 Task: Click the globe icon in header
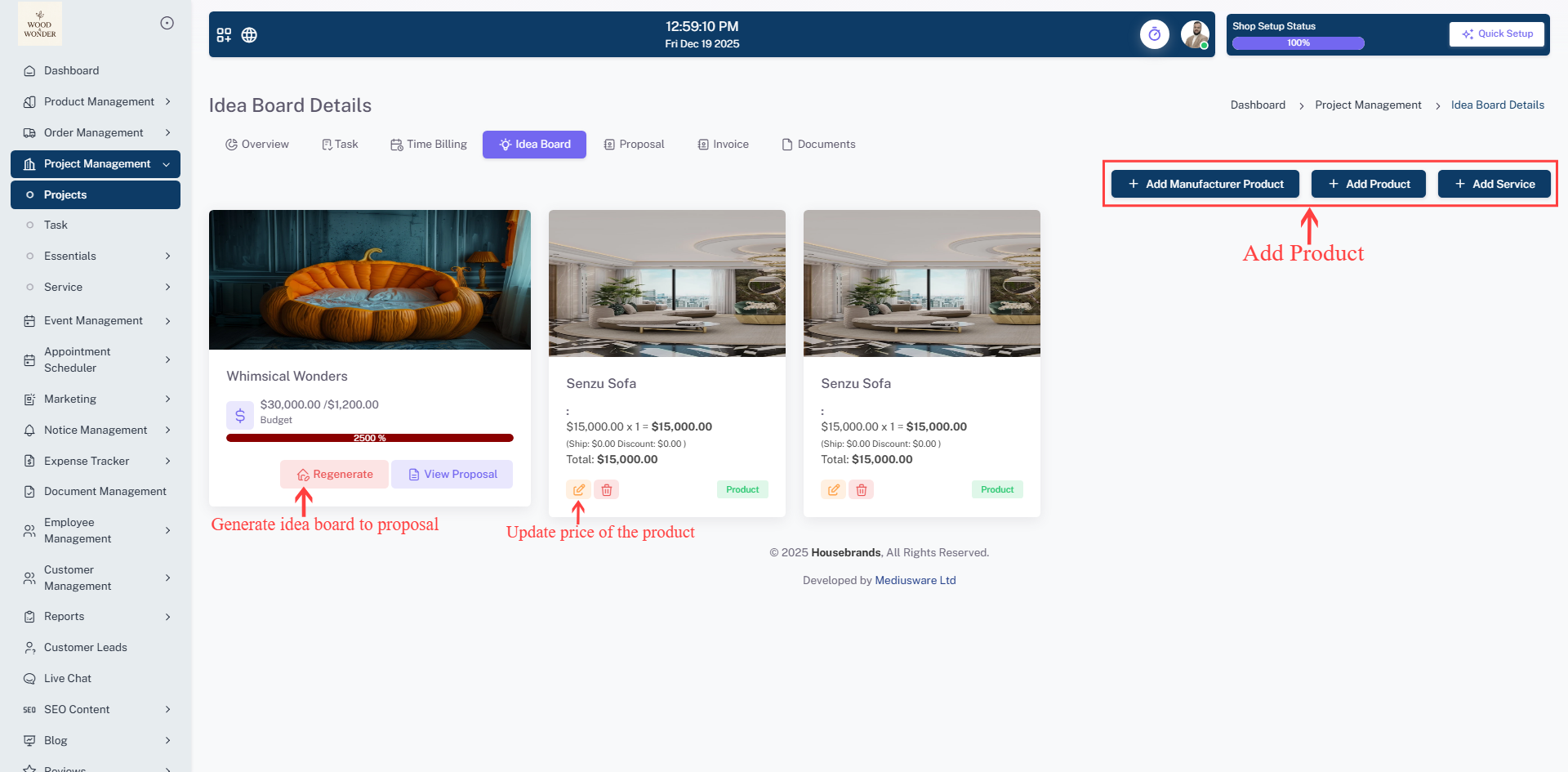(249, 35)
